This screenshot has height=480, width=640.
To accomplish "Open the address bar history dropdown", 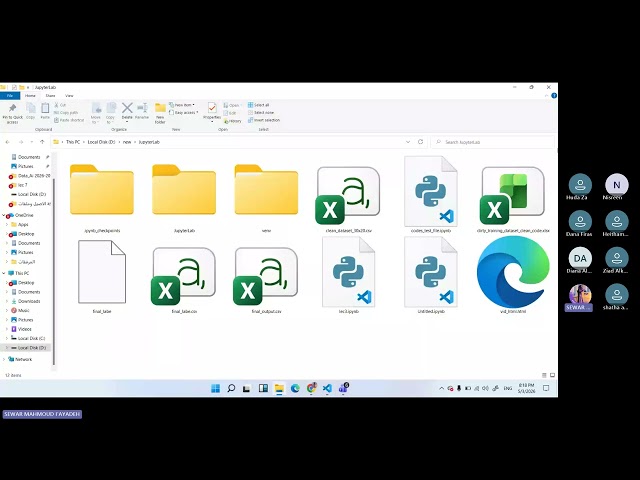I will point(408,142).
